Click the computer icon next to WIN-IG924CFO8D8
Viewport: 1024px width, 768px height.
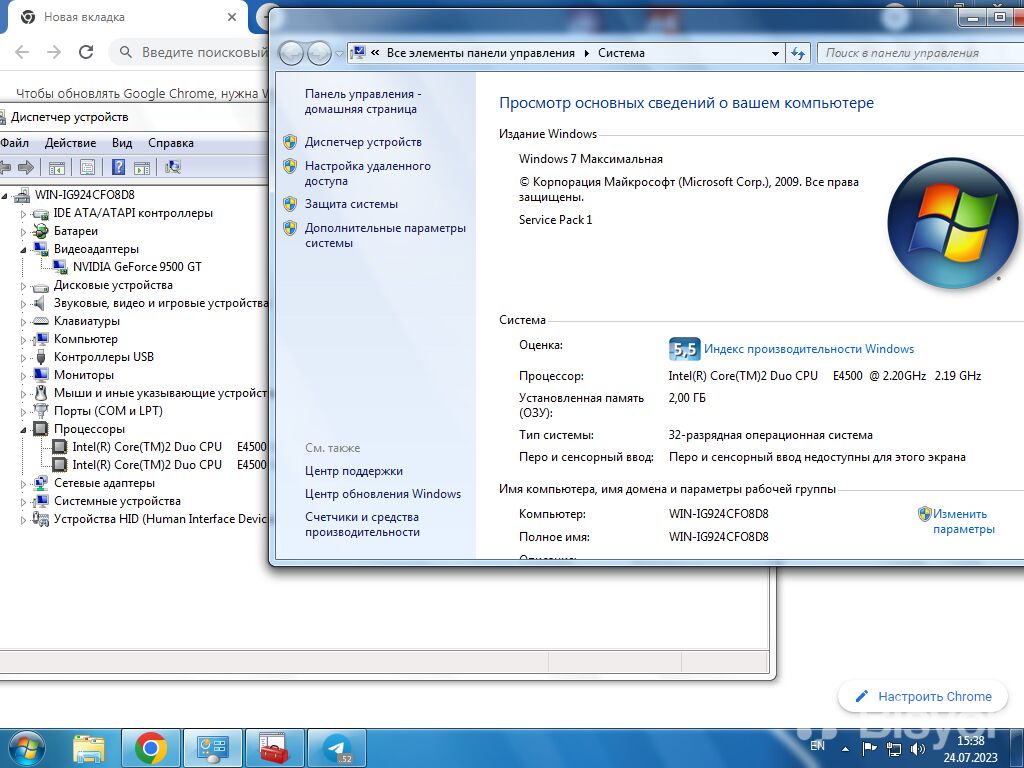22,195
